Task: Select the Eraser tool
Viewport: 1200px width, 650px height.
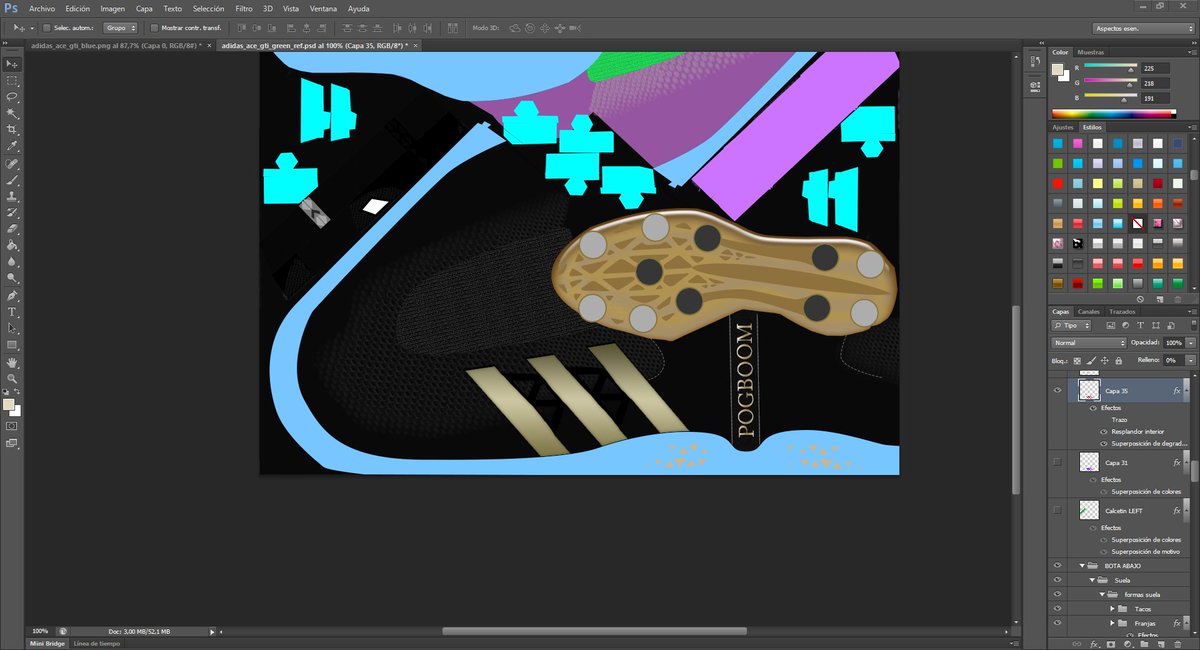Action: point(12,229)
